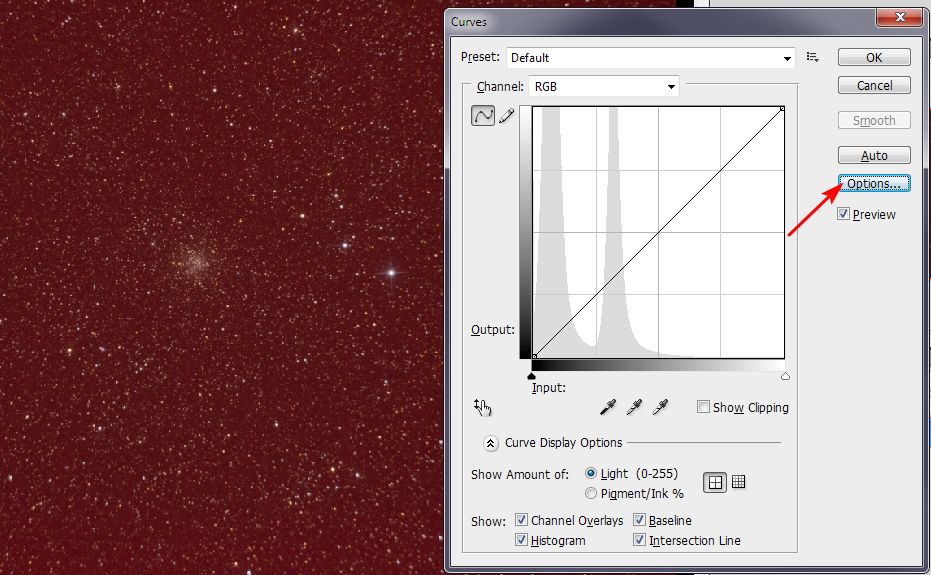Switch to detailed 10% increment grid
Viewport: 931px width, 575px height.
point(738,482)
